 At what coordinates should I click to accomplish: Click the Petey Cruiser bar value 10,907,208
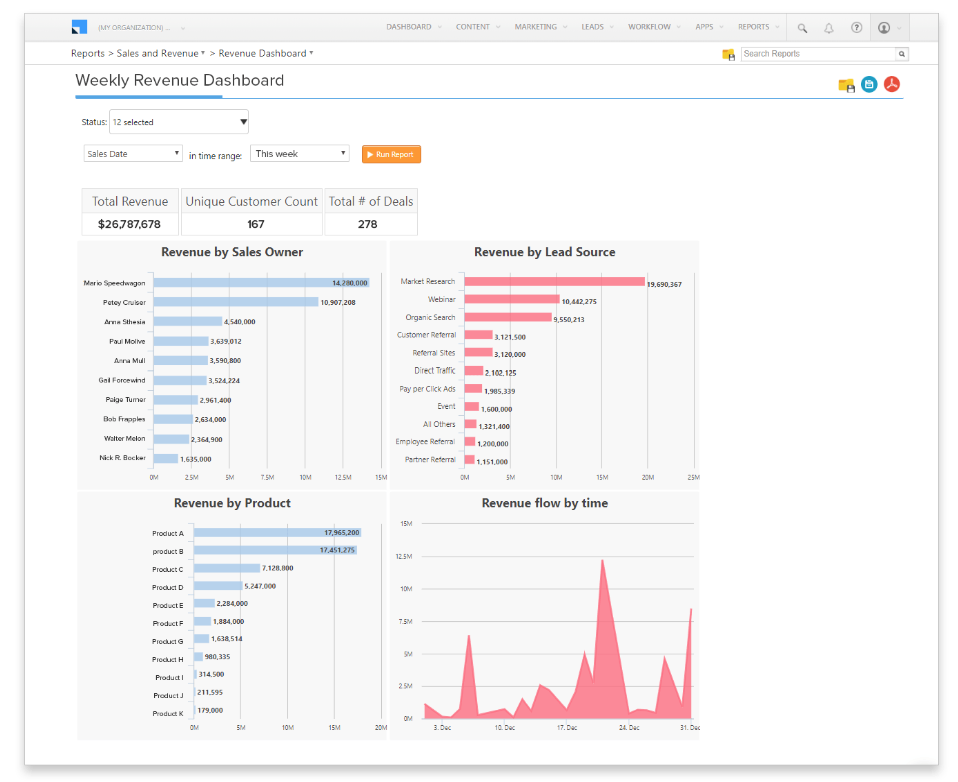[x=338, y=302]
